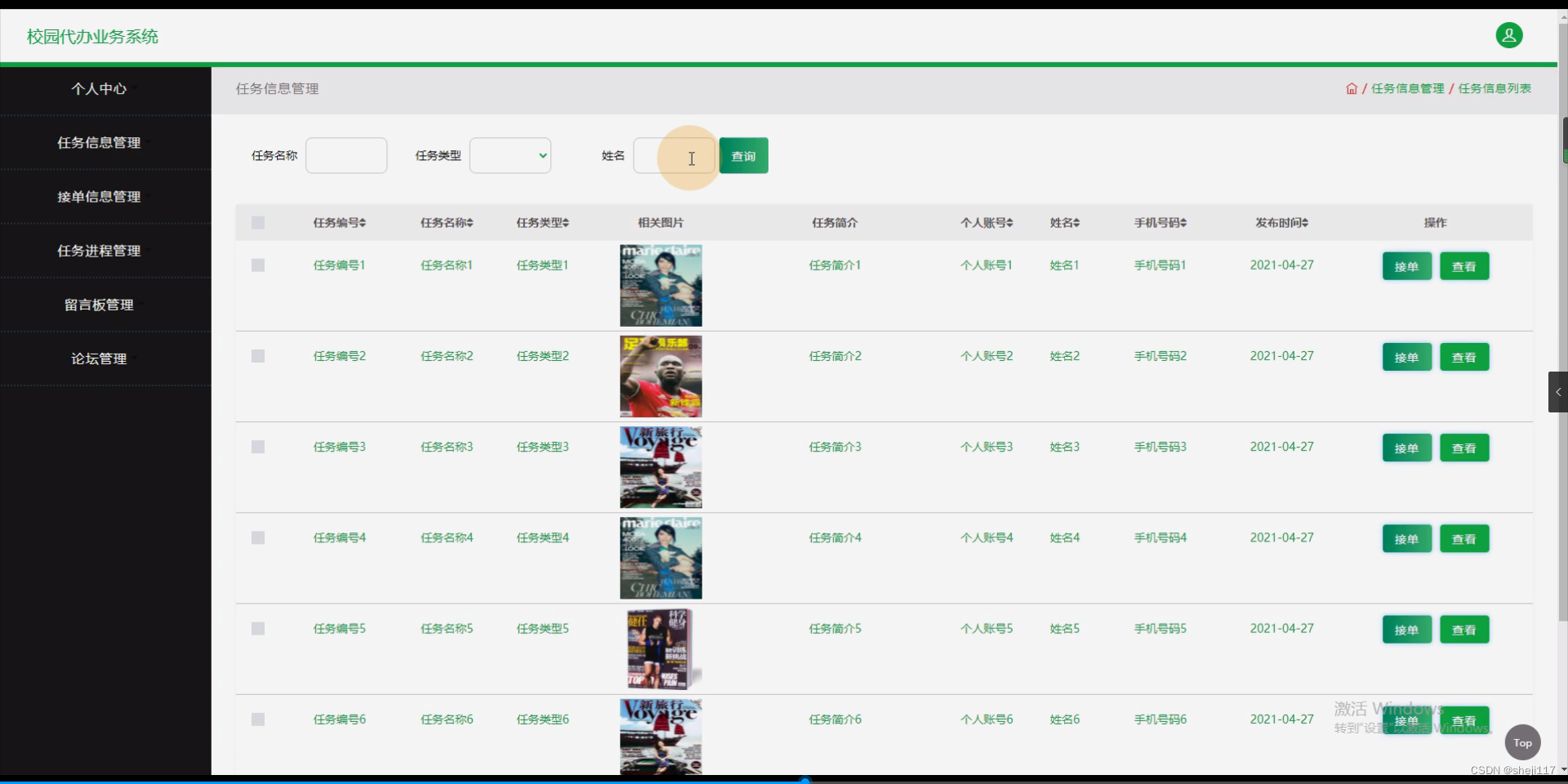Click 查看 for 任务编号3
The image size is (1568, 784).
click(1464, 448)
